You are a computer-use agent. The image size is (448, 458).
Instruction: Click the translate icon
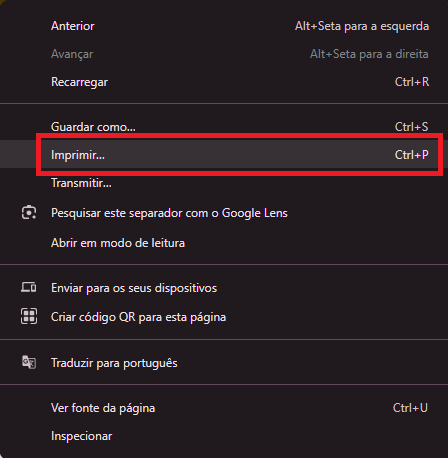tap(29, 362)
